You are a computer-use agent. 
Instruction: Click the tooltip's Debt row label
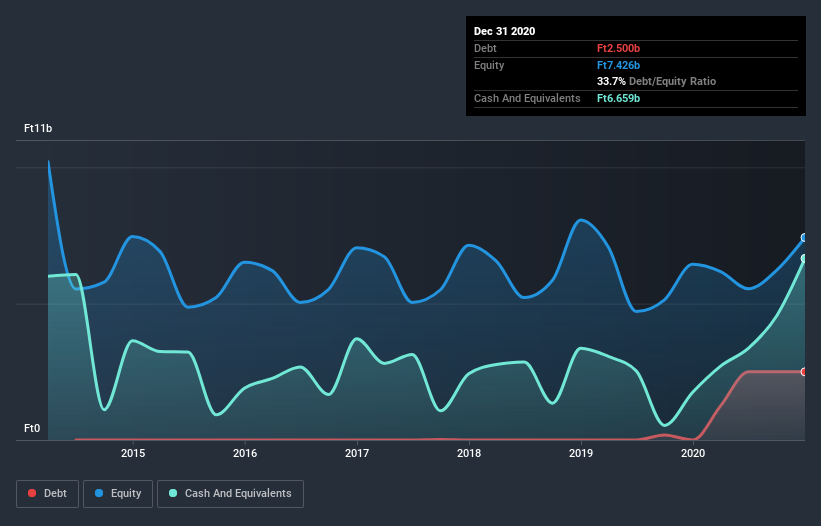coord(485,48)
